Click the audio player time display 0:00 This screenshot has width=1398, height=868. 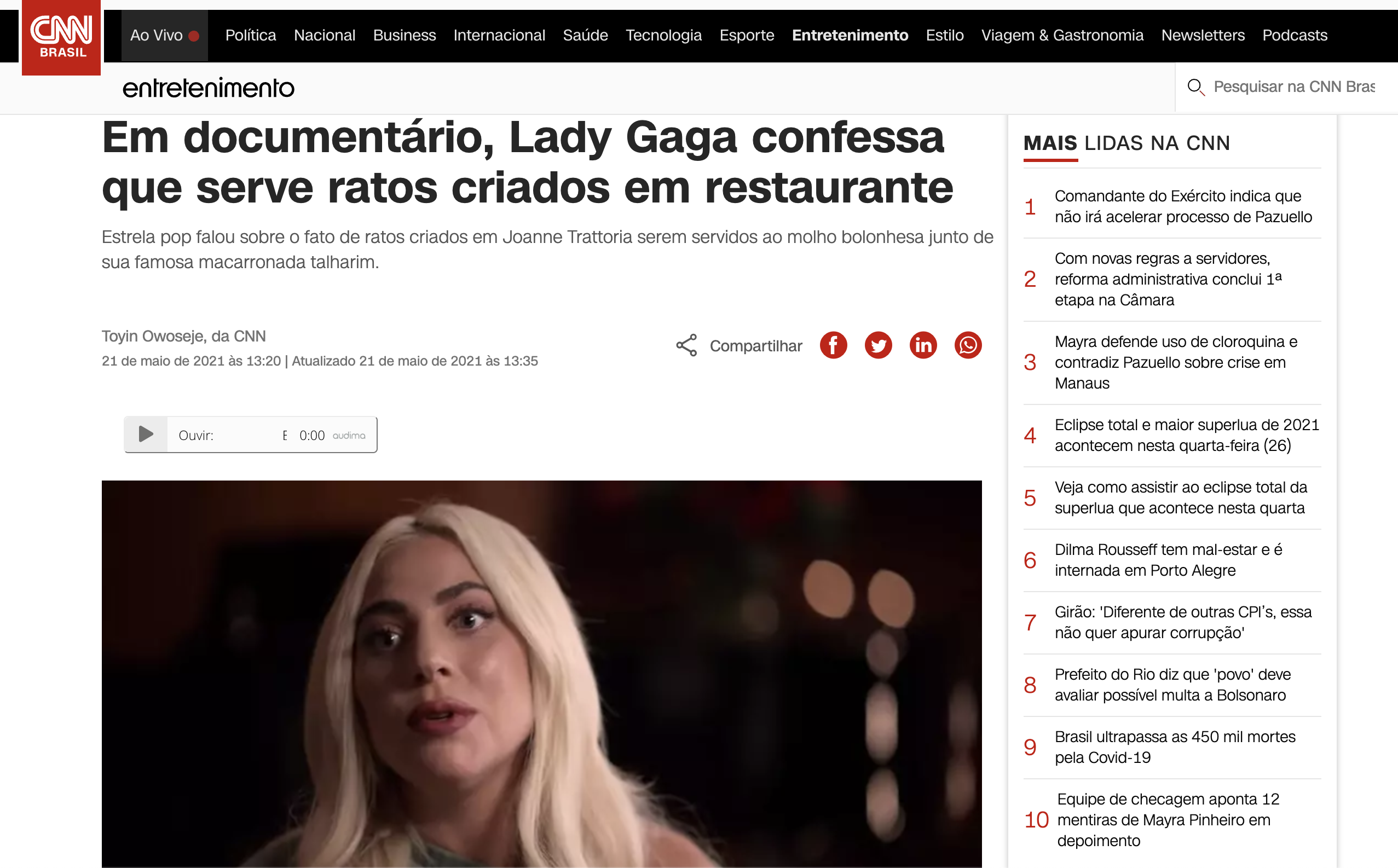pos(312,436)
